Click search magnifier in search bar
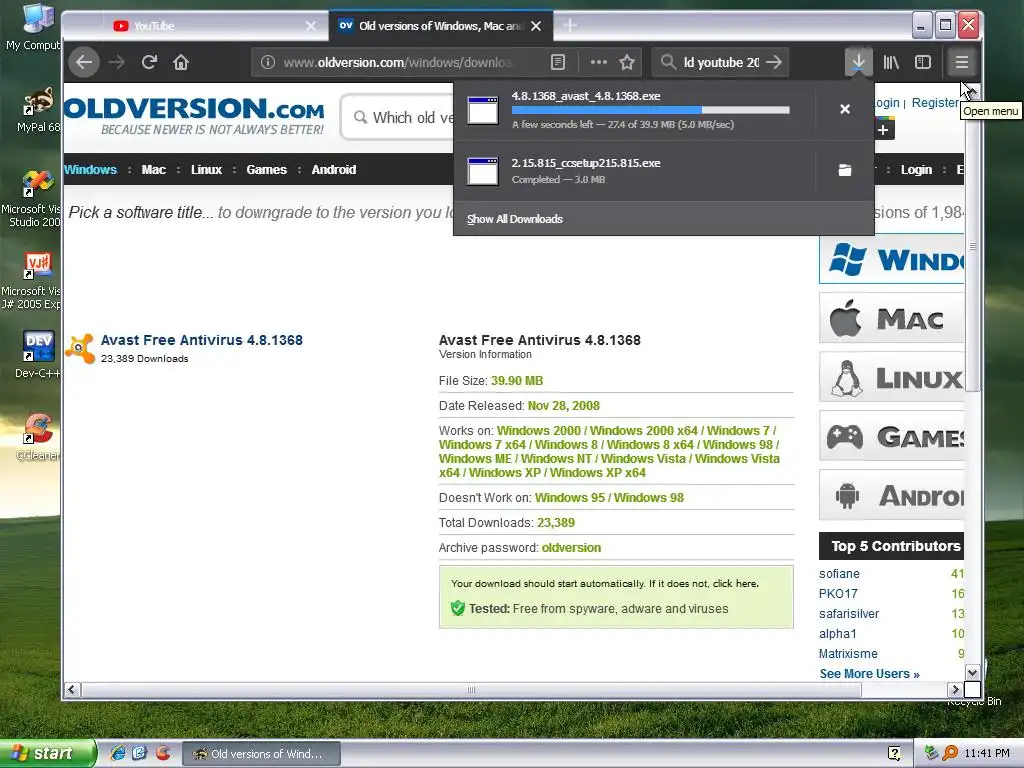 pyautogui.click(x=667, y=62)
